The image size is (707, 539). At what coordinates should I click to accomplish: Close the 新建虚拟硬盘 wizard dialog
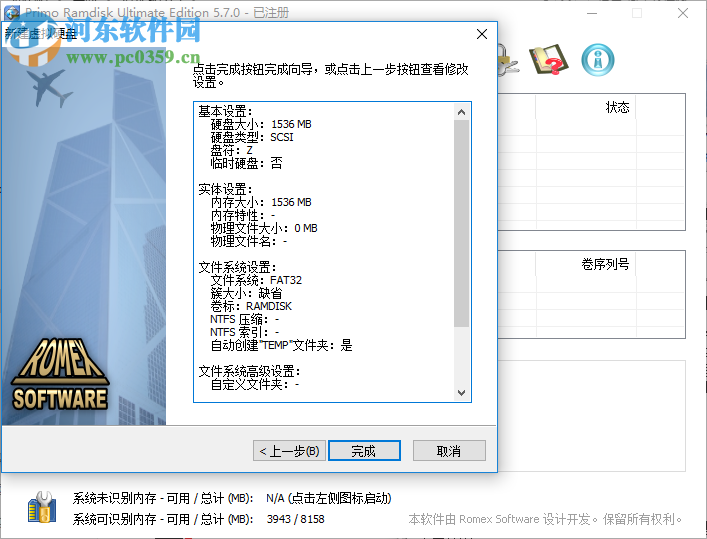482,34
